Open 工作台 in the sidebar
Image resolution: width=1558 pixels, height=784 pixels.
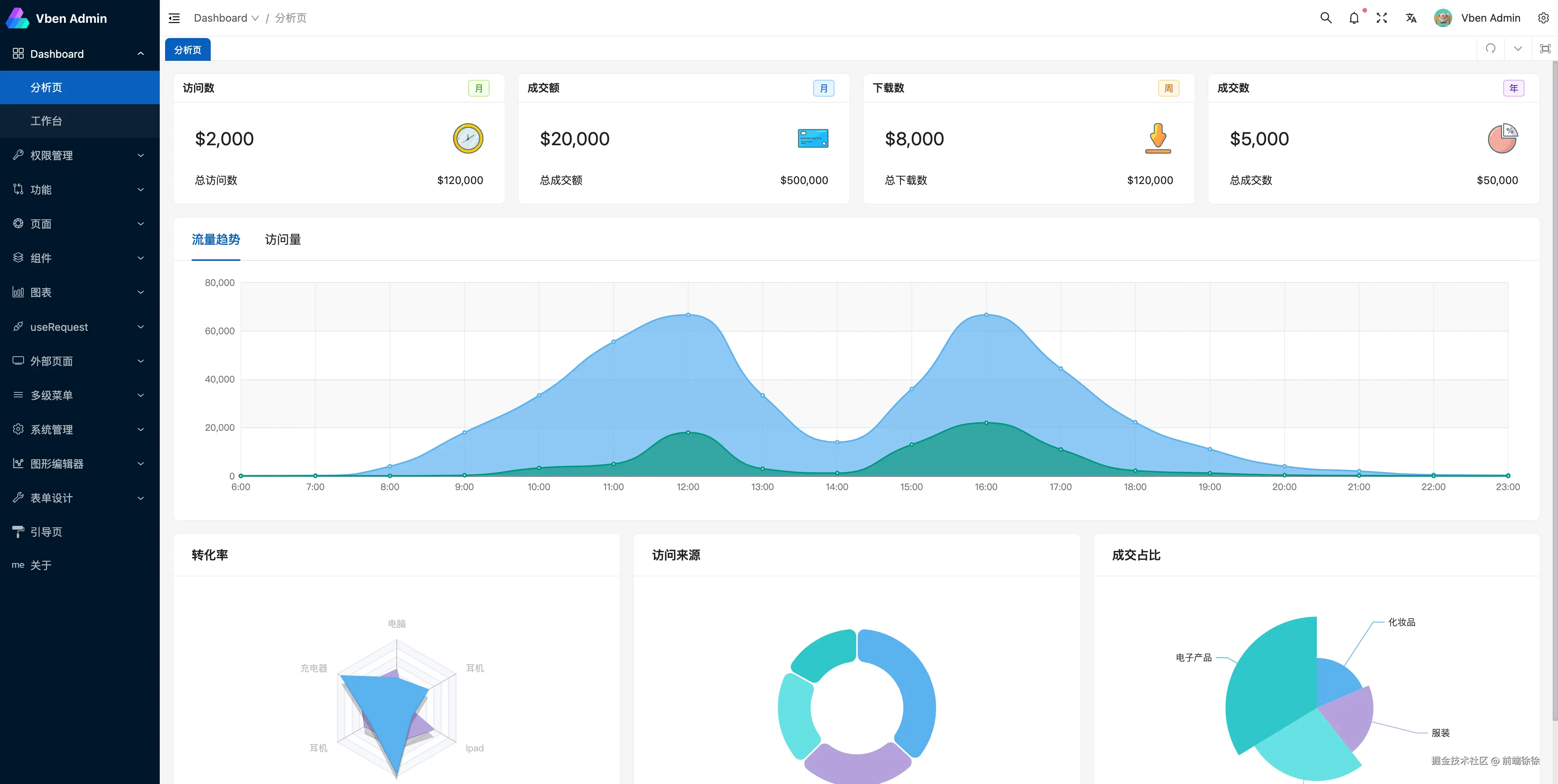click(46, 121)
